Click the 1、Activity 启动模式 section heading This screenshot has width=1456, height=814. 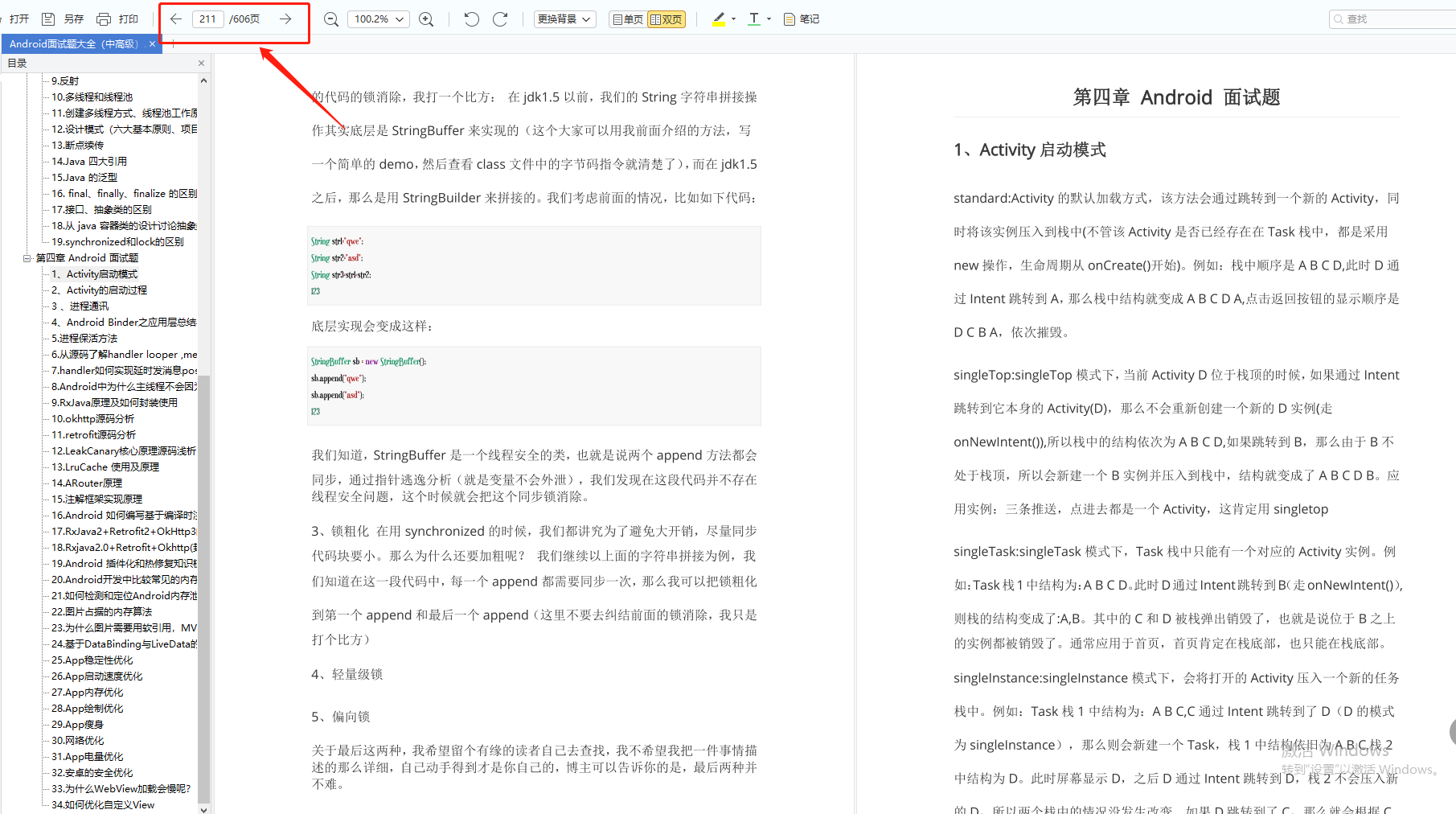point(1030,150)
